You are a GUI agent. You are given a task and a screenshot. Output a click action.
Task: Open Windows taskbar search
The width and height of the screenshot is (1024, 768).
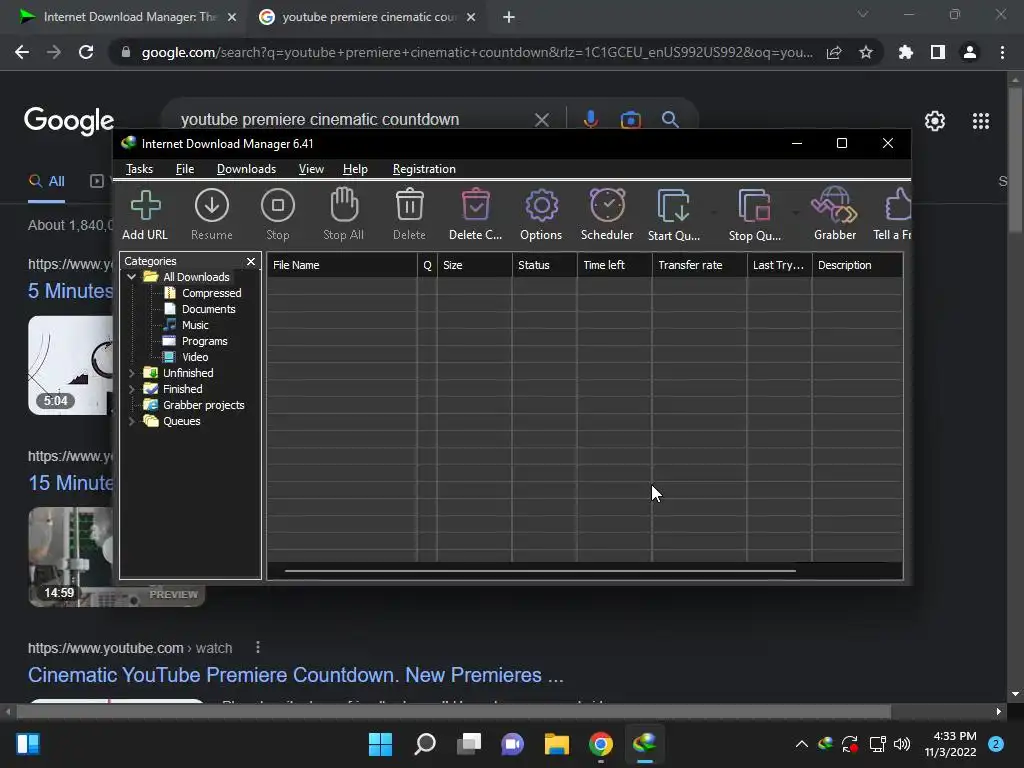coord(424,744)
